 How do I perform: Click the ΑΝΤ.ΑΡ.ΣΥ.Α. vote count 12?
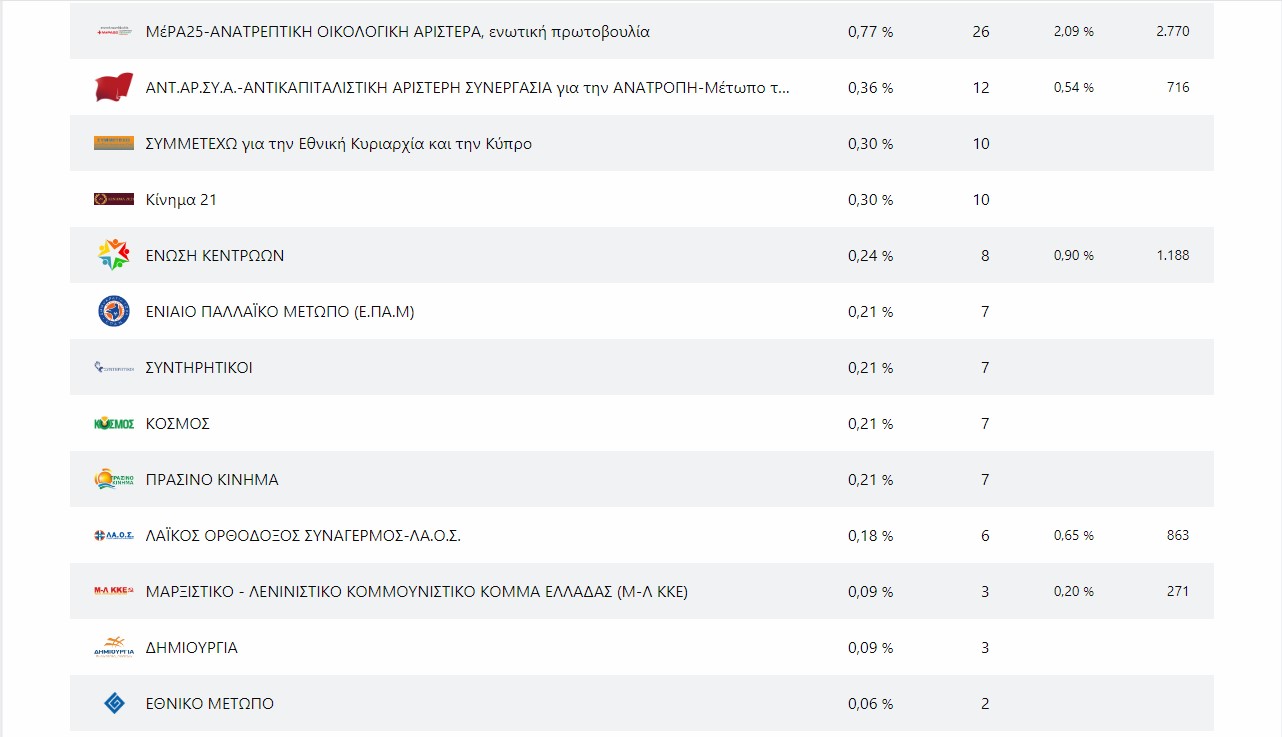tap(980, 88)
